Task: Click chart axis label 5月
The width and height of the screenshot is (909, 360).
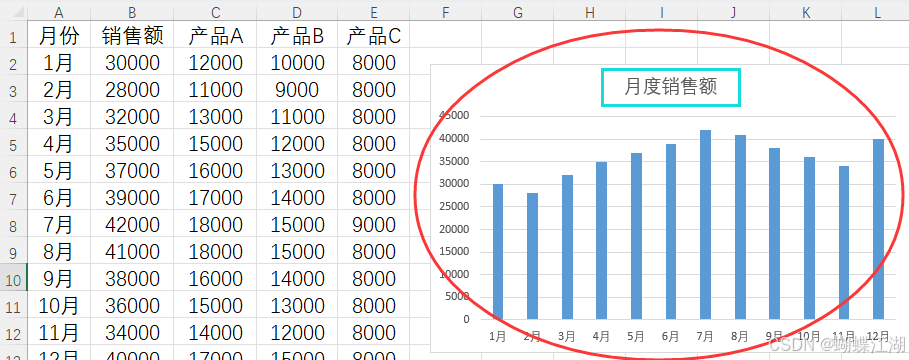Action: (636, 336)
